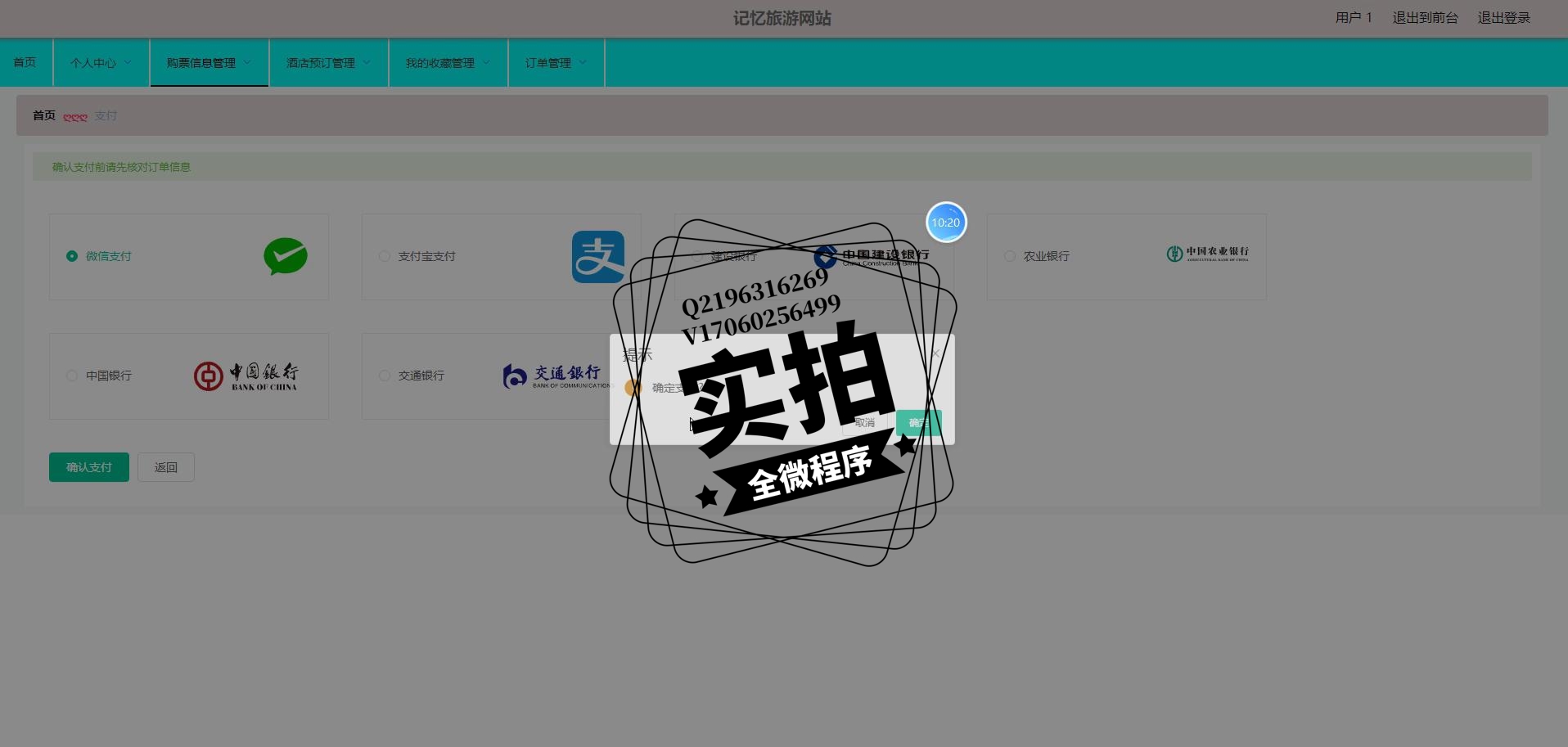Click the blue 10:20 timer badge
Screen dimensions: 1568x747
click(946, 223)
